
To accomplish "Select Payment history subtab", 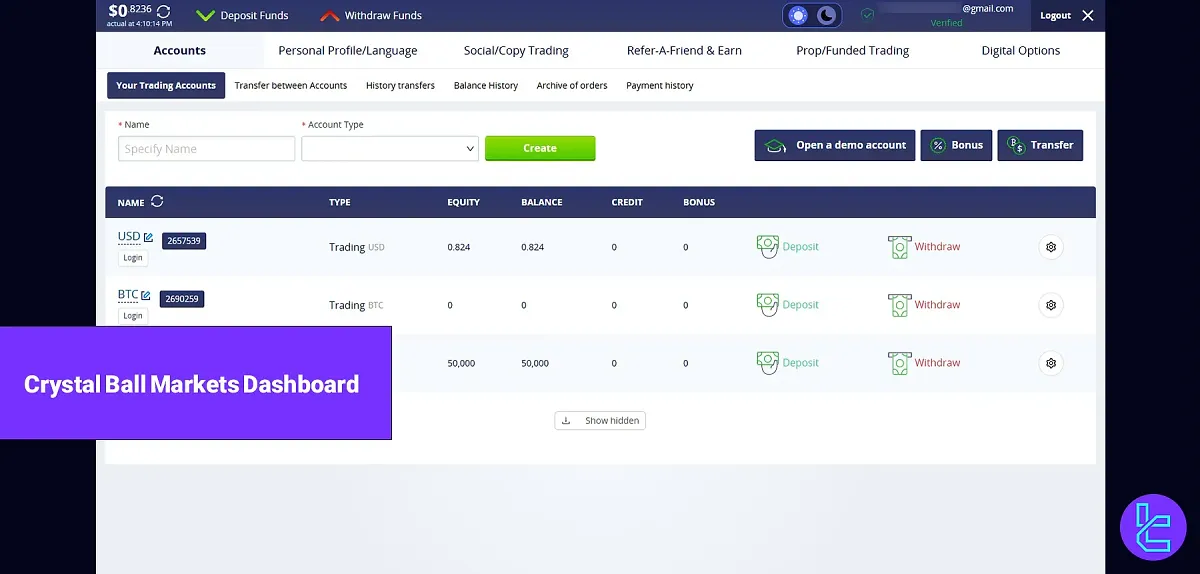I will click(x=660, y=85).
